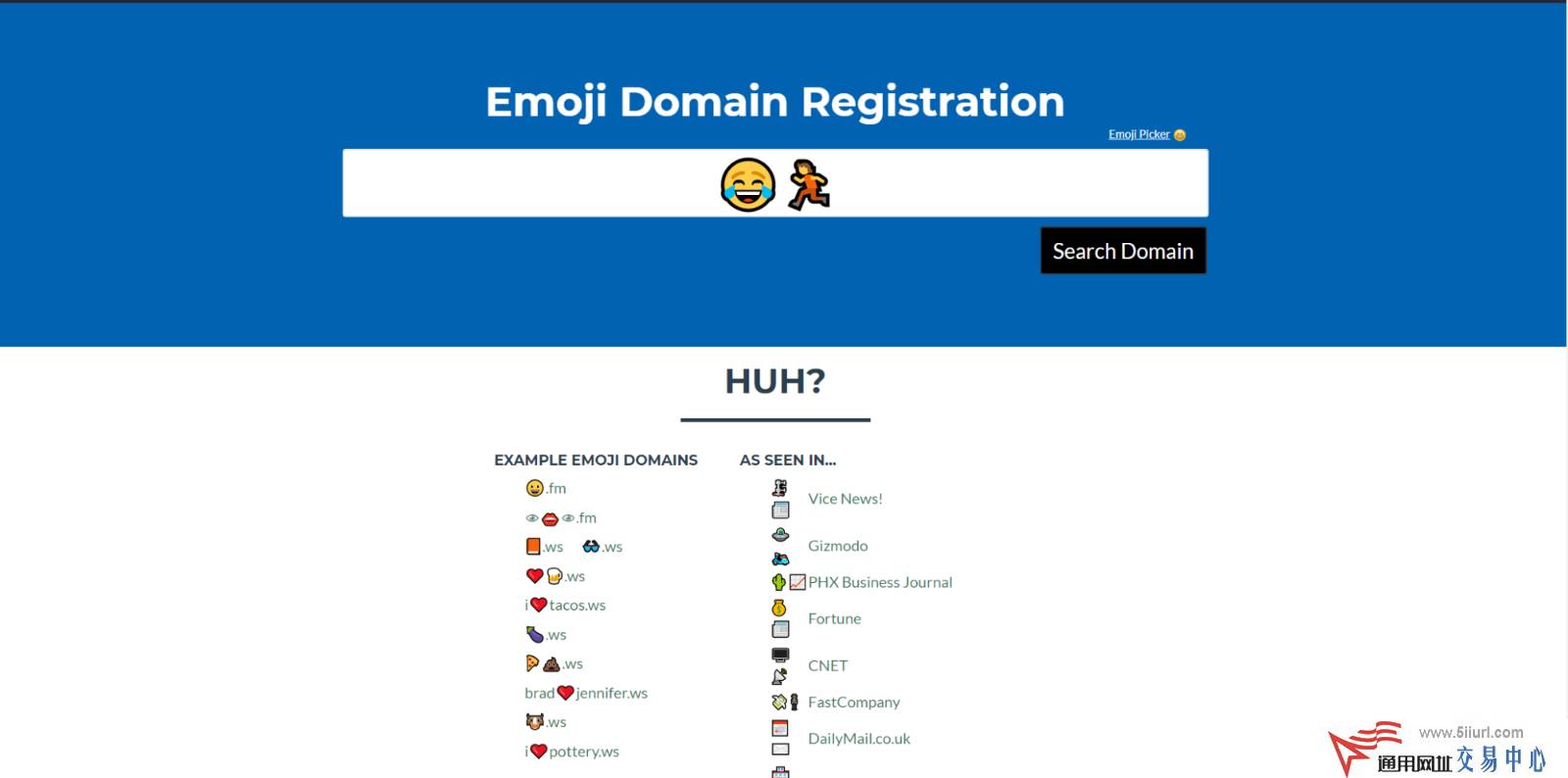Select the red lips emoji domain
Viewport: 1568px width, 778px height.
(550, 518)
